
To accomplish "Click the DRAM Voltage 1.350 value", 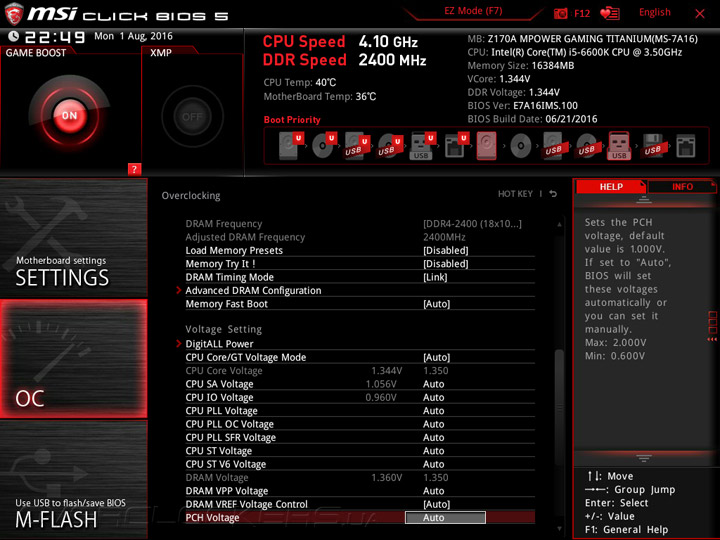I will point(436,478).
